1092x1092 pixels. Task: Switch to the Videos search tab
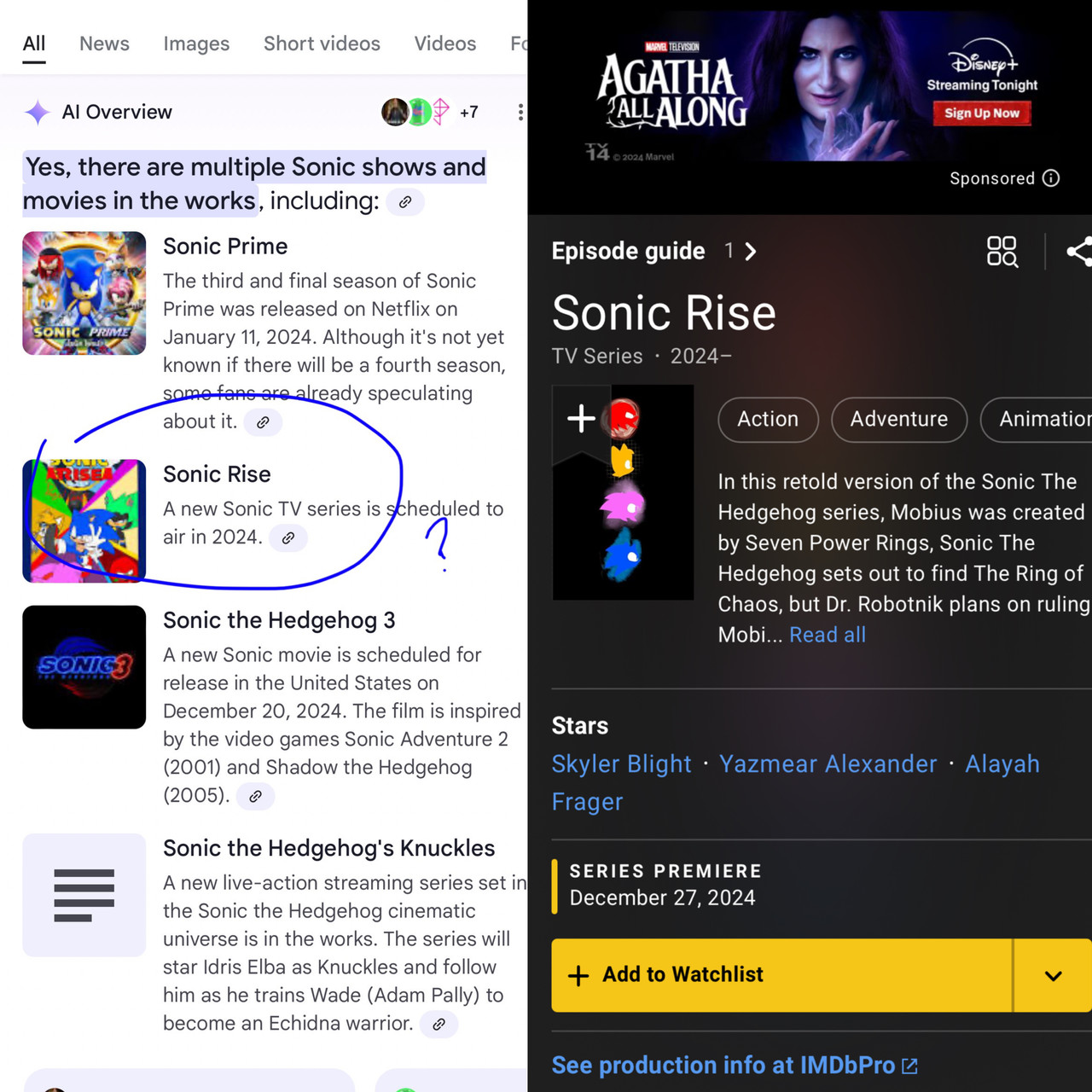pyautogui.click(x=445, y=44)
